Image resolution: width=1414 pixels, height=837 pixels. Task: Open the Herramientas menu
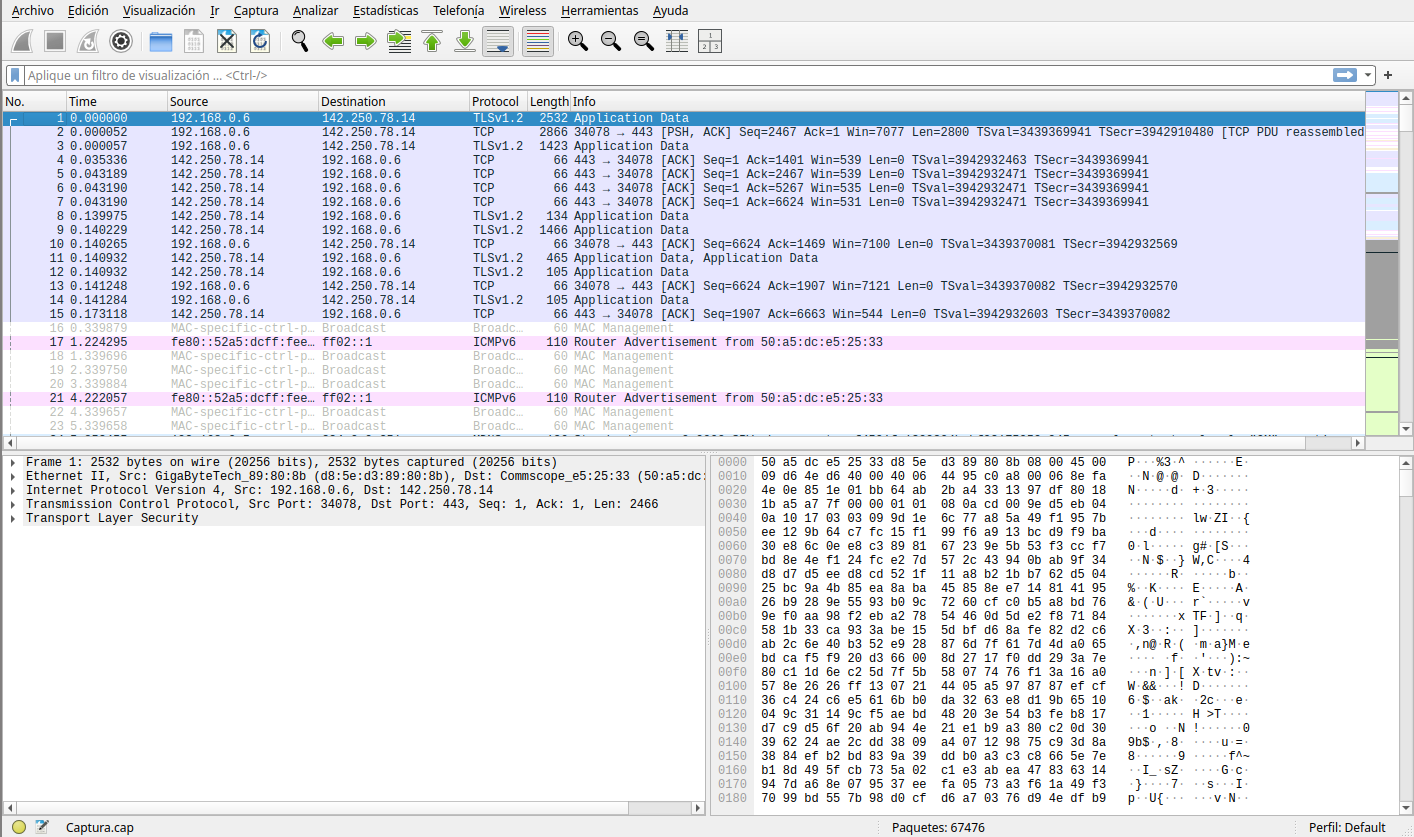click(x=599, y=10)
